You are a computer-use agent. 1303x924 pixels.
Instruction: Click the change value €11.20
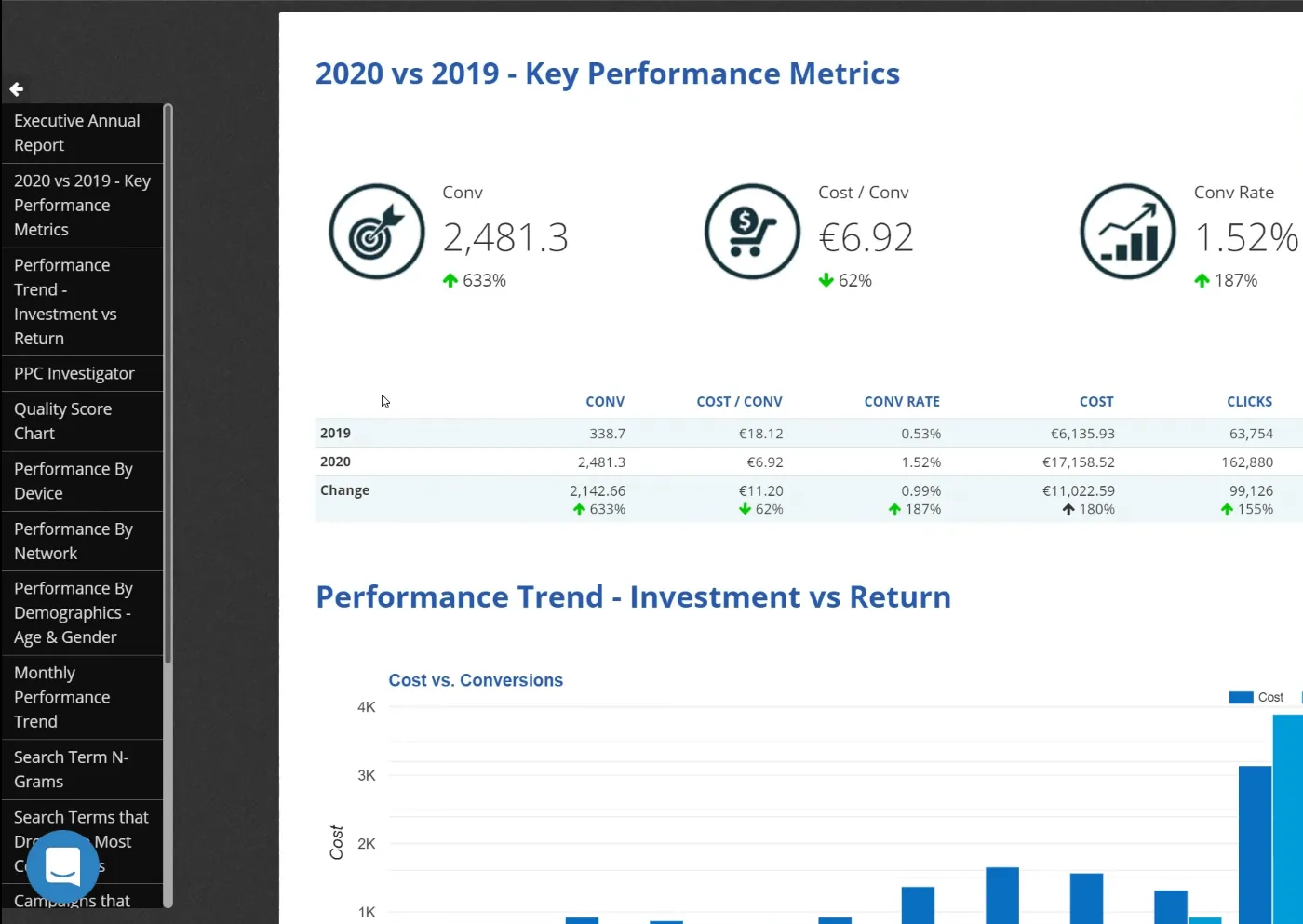[761, 490]
